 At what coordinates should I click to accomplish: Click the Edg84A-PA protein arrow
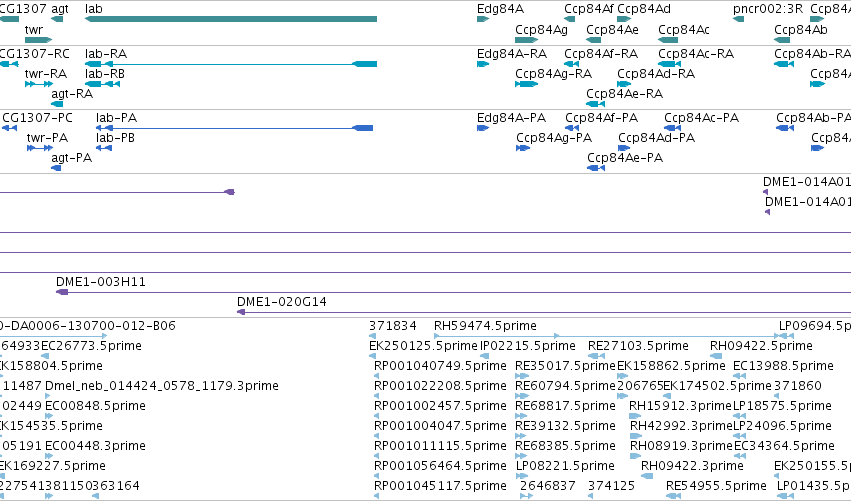click(x=483, y=128)
